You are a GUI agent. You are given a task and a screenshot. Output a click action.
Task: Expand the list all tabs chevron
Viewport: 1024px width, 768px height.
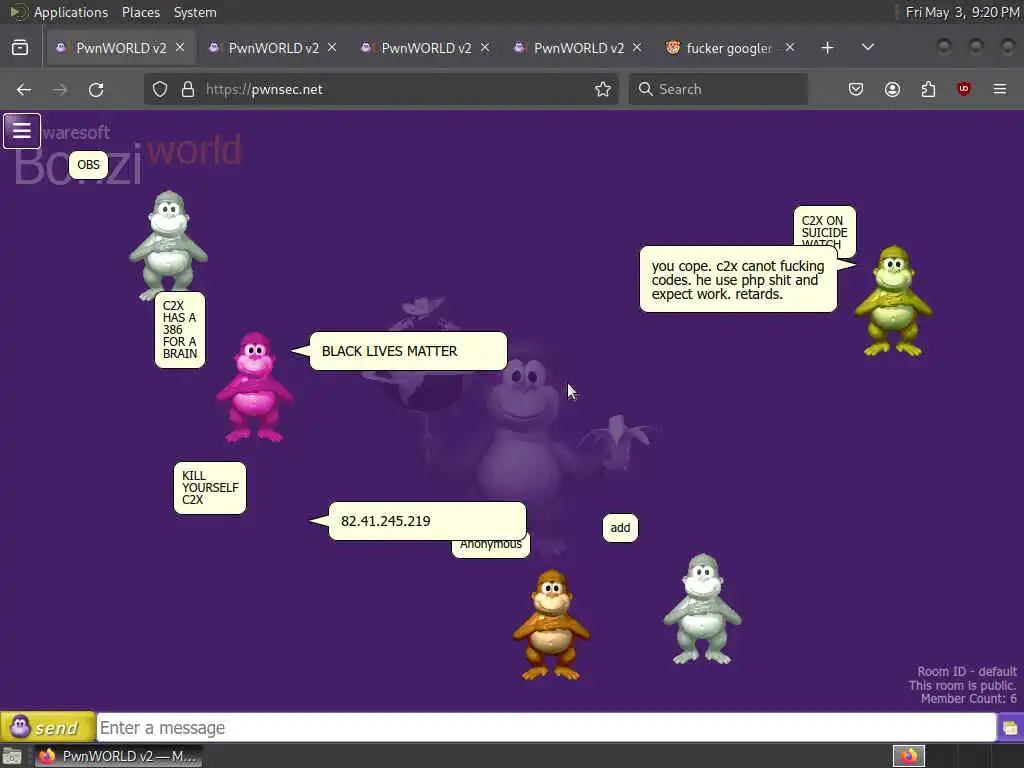868,48
